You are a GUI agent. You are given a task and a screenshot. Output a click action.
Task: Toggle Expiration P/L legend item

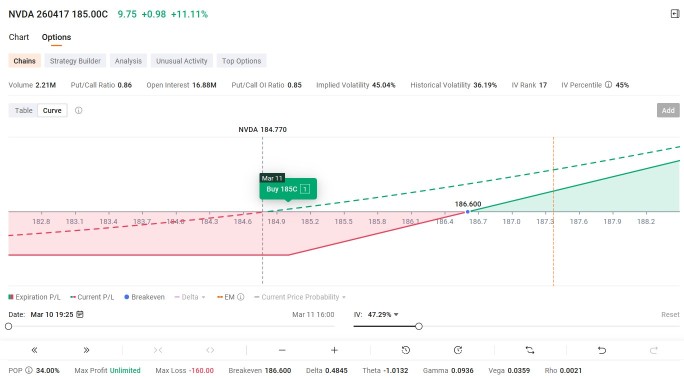point(34,297)
